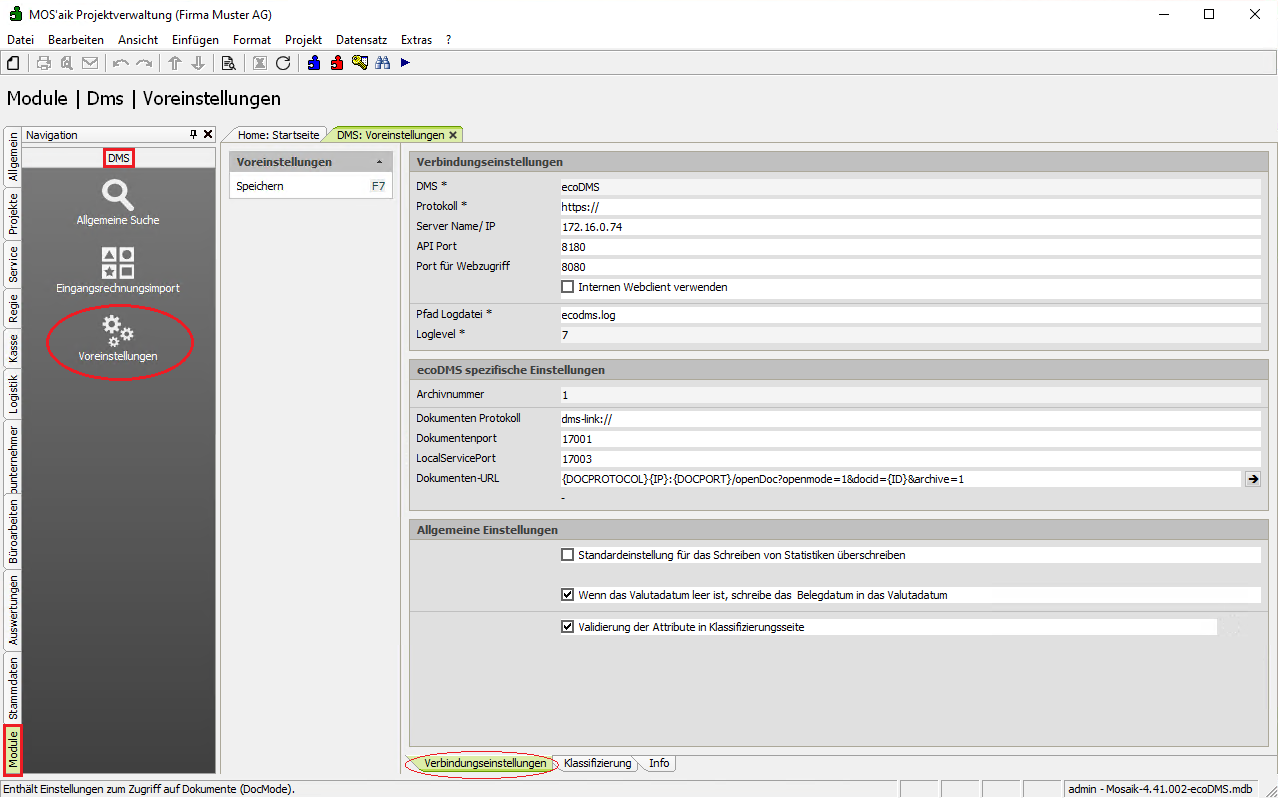Click the blue puzzle piece icon

tap(314, 63)
